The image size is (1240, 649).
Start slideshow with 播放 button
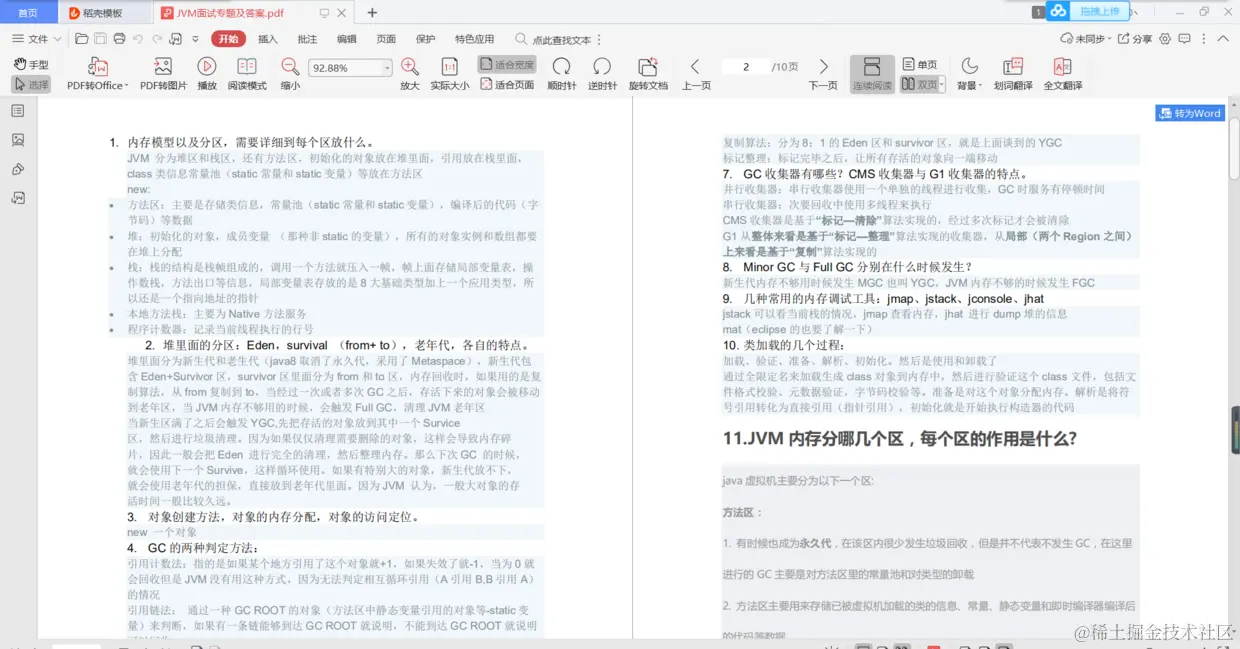click(x=207, y=73)
